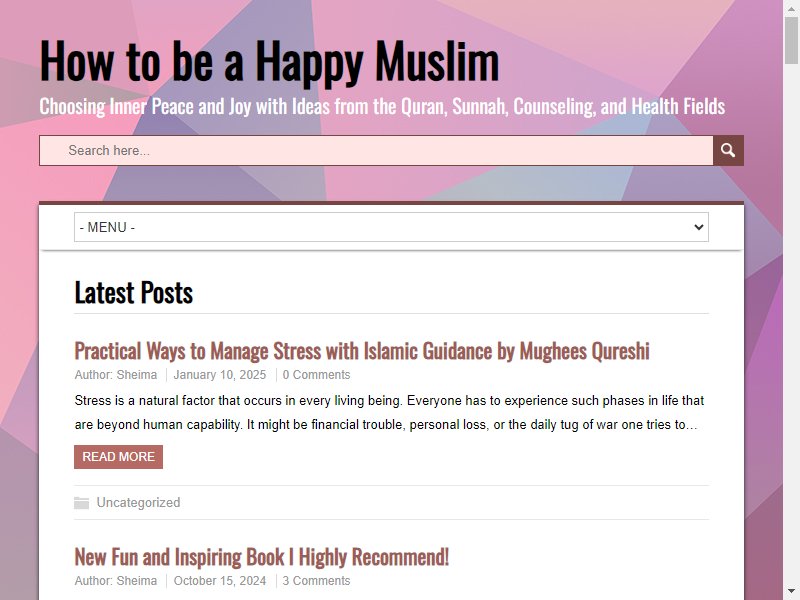Screen dimensions: 800x600
Task: Click the folder icon beside Uncategorized
Action: (81, 503)
